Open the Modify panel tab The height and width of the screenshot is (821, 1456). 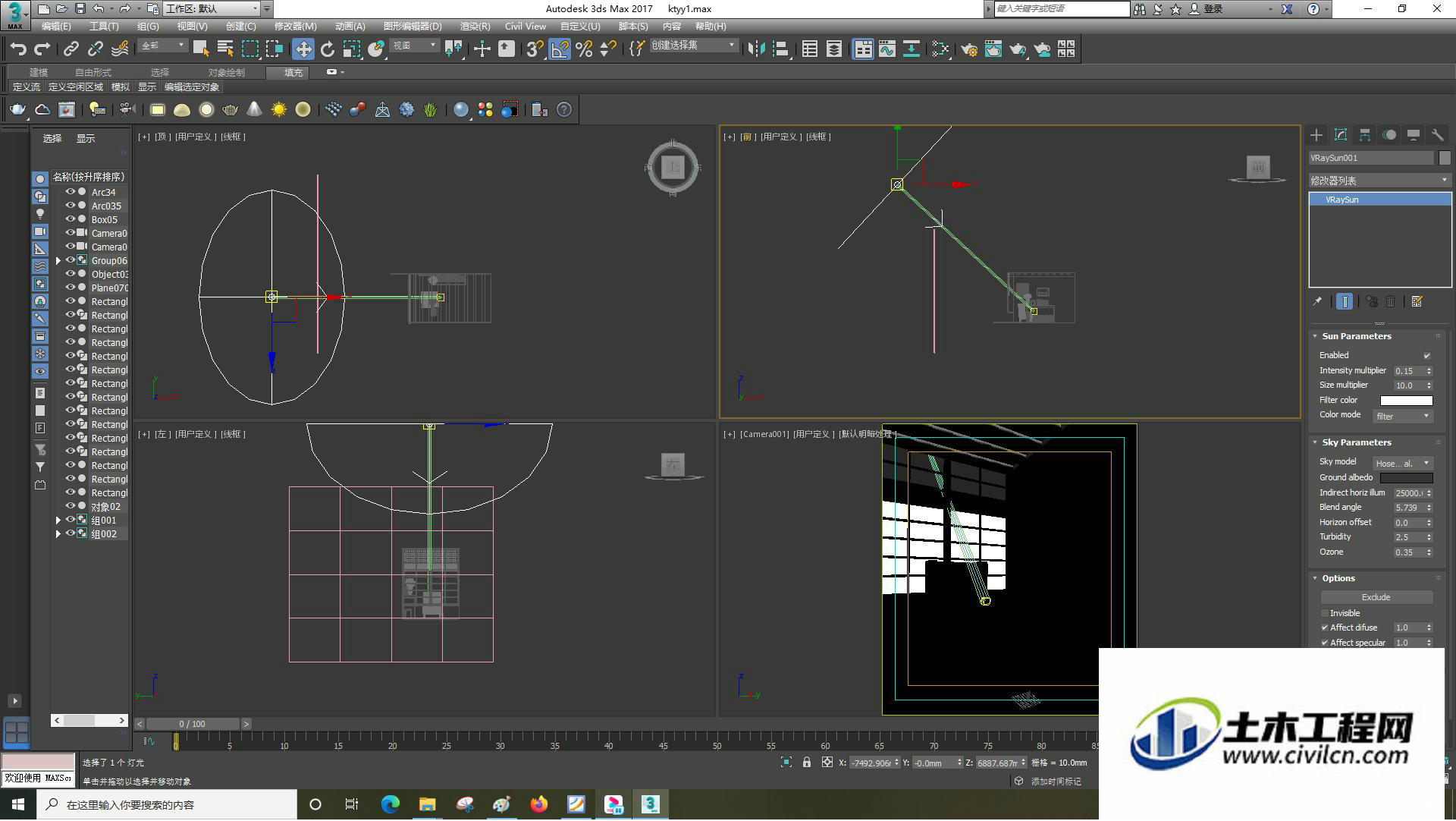(x=1341, y=135)
